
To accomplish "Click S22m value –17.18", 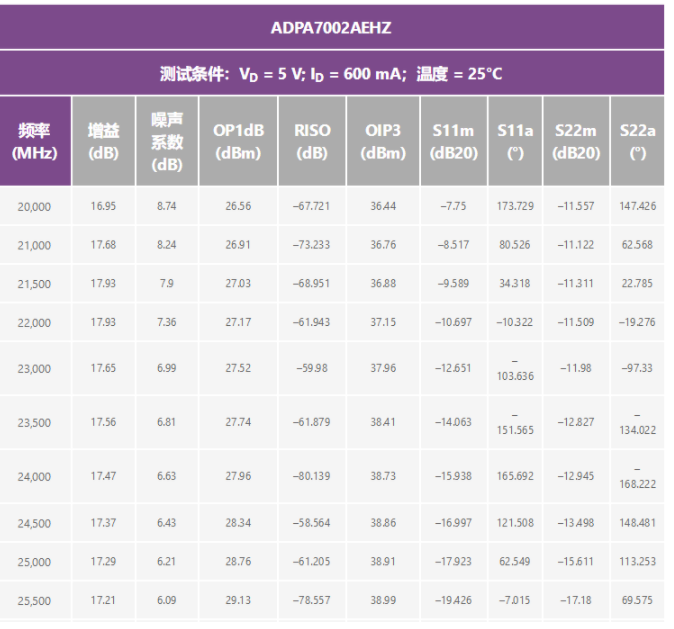I will (x=576, y=600).
